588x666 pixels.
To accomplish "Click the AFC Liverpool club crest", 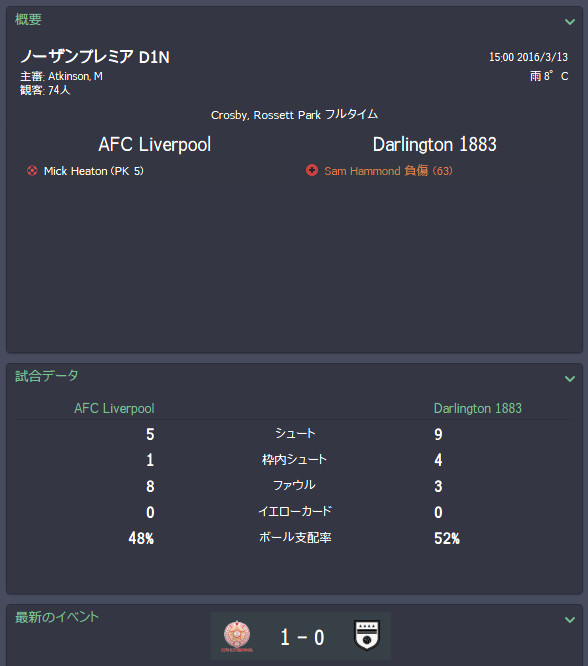I will (x=237, y=636).
